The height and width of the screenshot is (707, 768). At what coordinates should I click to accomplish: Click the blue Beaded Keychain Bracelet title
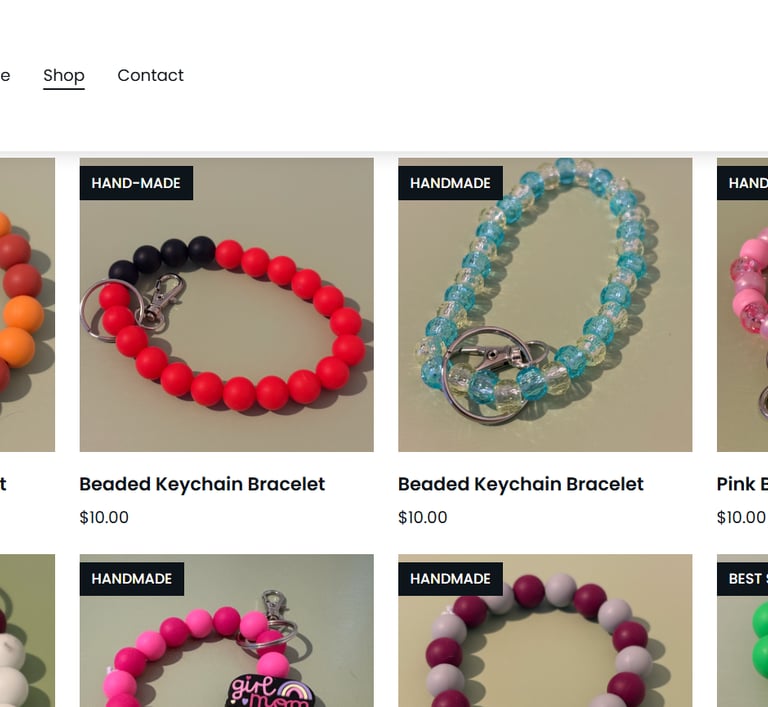pos(521,484)
